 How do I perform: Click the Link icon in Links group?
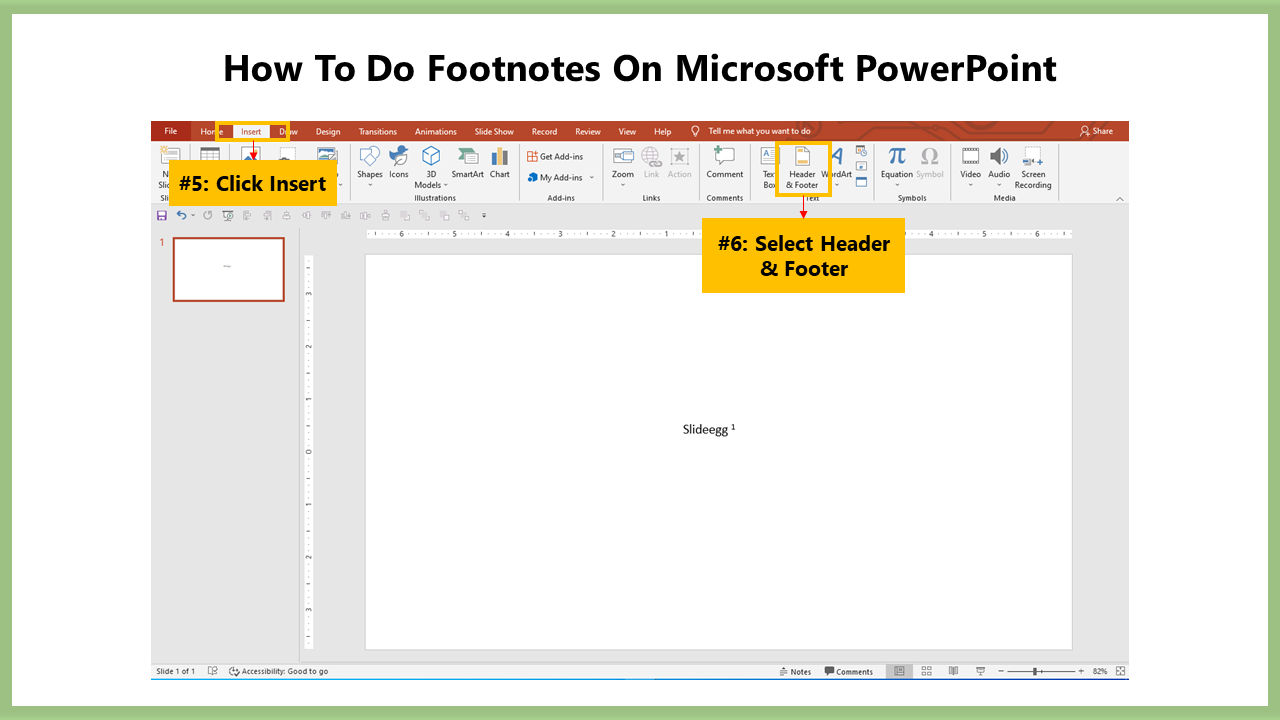pyautogui.click(x=651, y=164)
